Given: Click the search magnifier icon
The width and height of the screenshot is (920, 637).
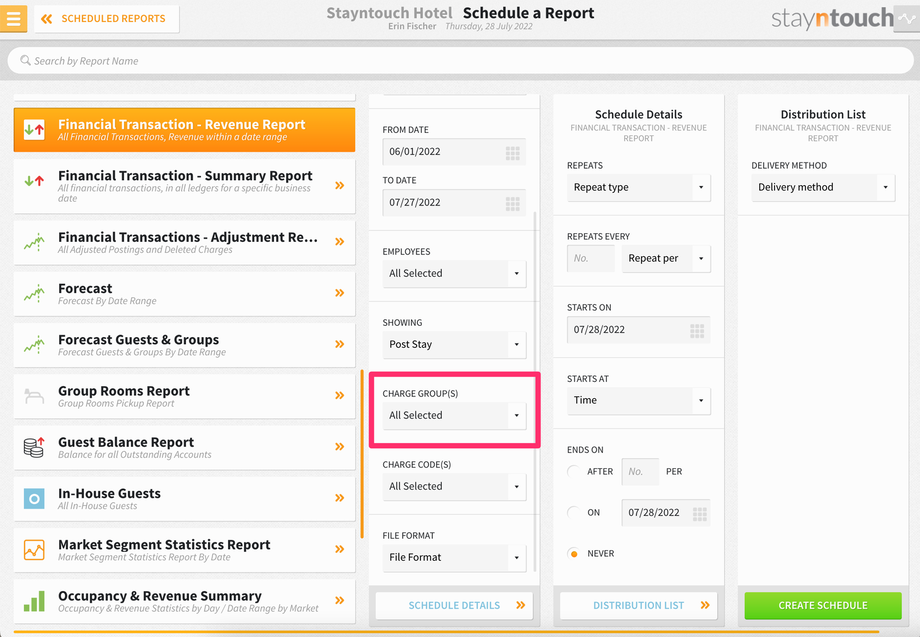Looking at the screenshot, I should tap(25, 60).
